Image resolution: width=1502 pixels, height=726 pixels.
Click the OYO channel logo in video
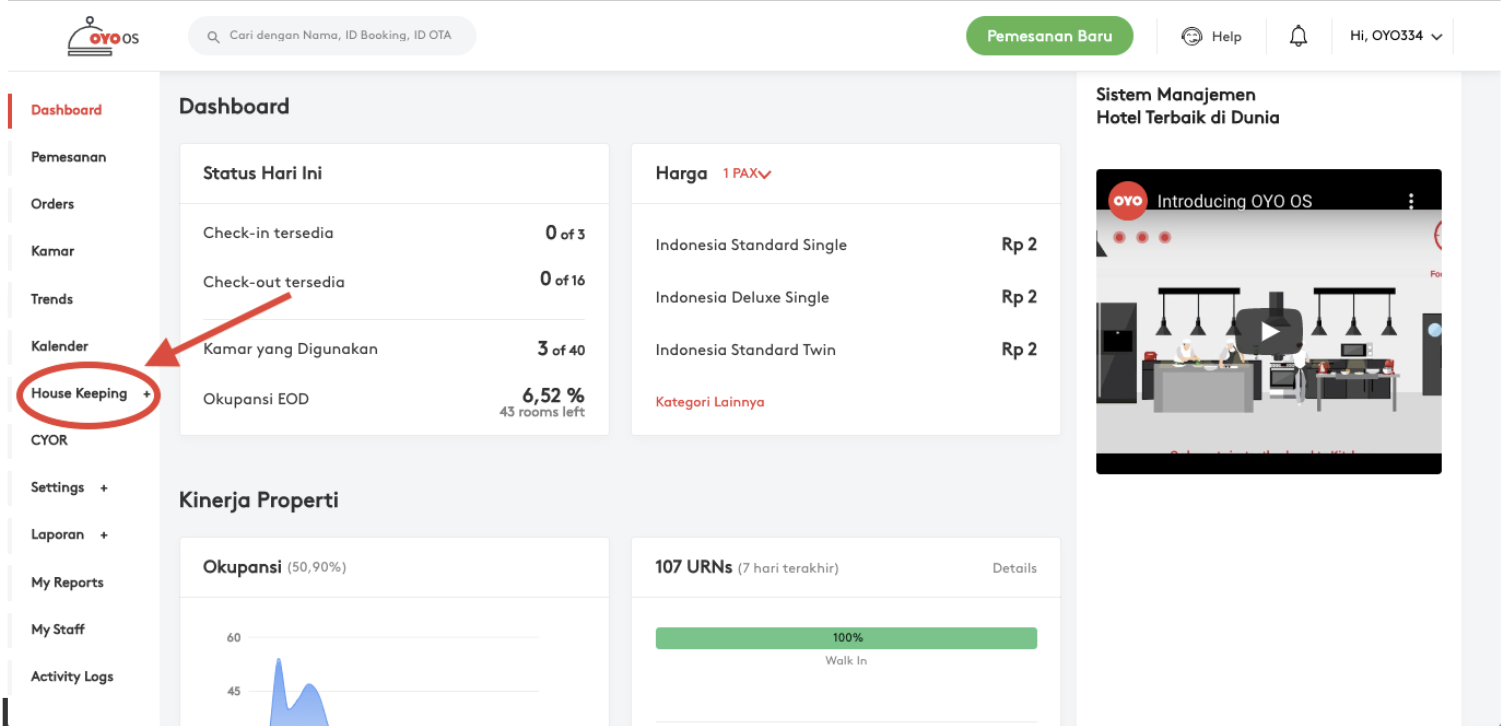(x=1128, y=200)
